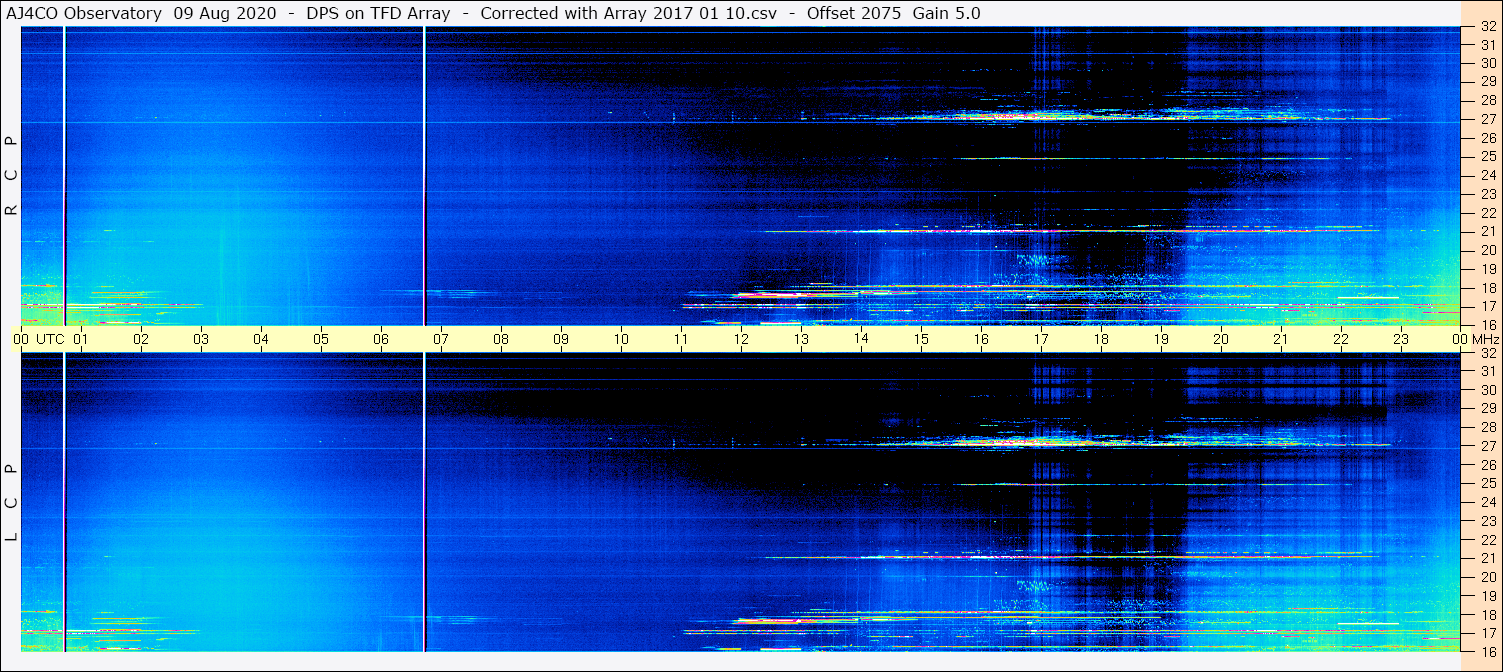Click RCP white calibration line before 07 UTC

tap(424, 176)
